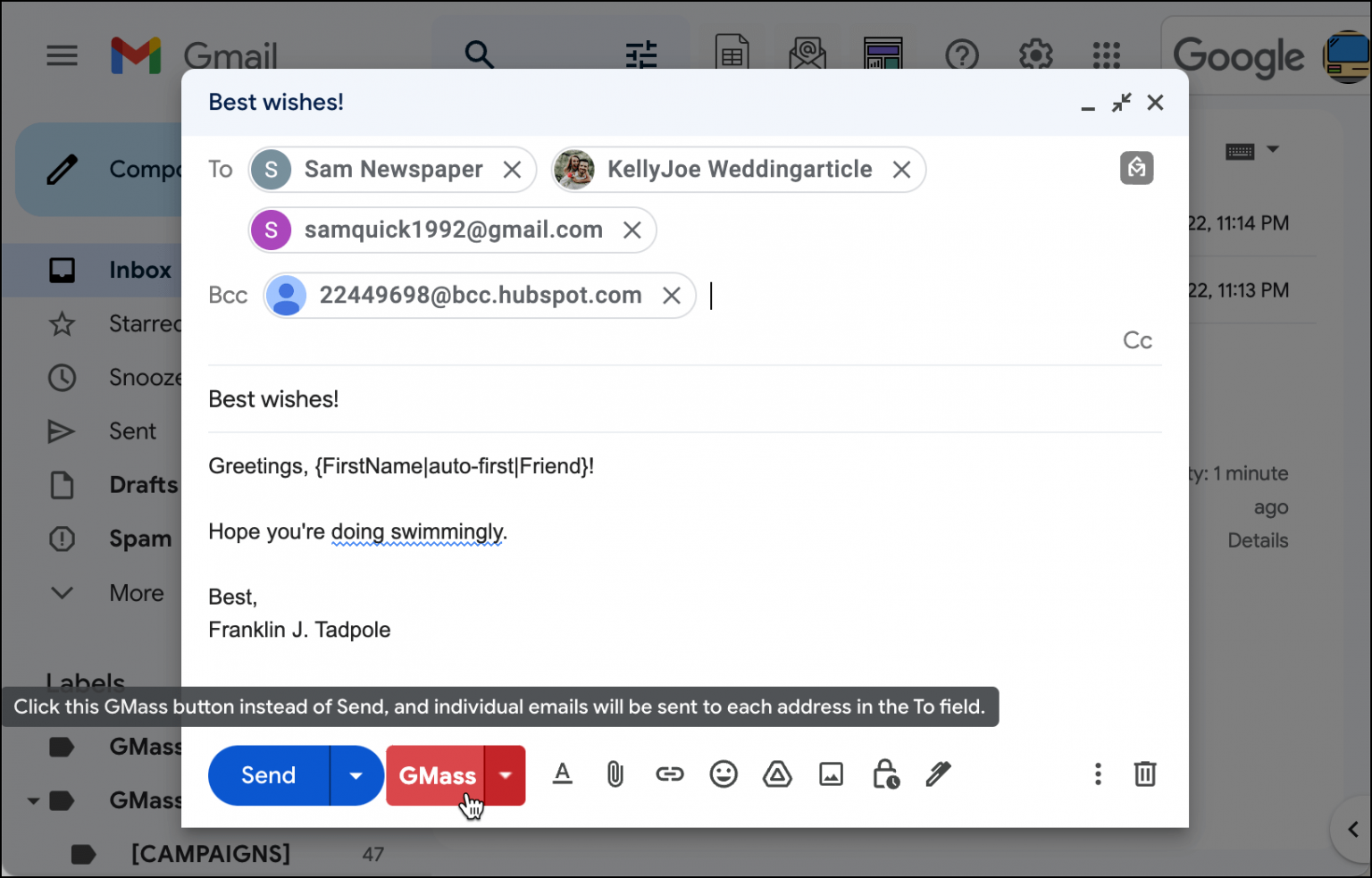Viewport: 1372px width, 878px height.
Task: Open the Inbox folder
Action: [x=140, y=270]
